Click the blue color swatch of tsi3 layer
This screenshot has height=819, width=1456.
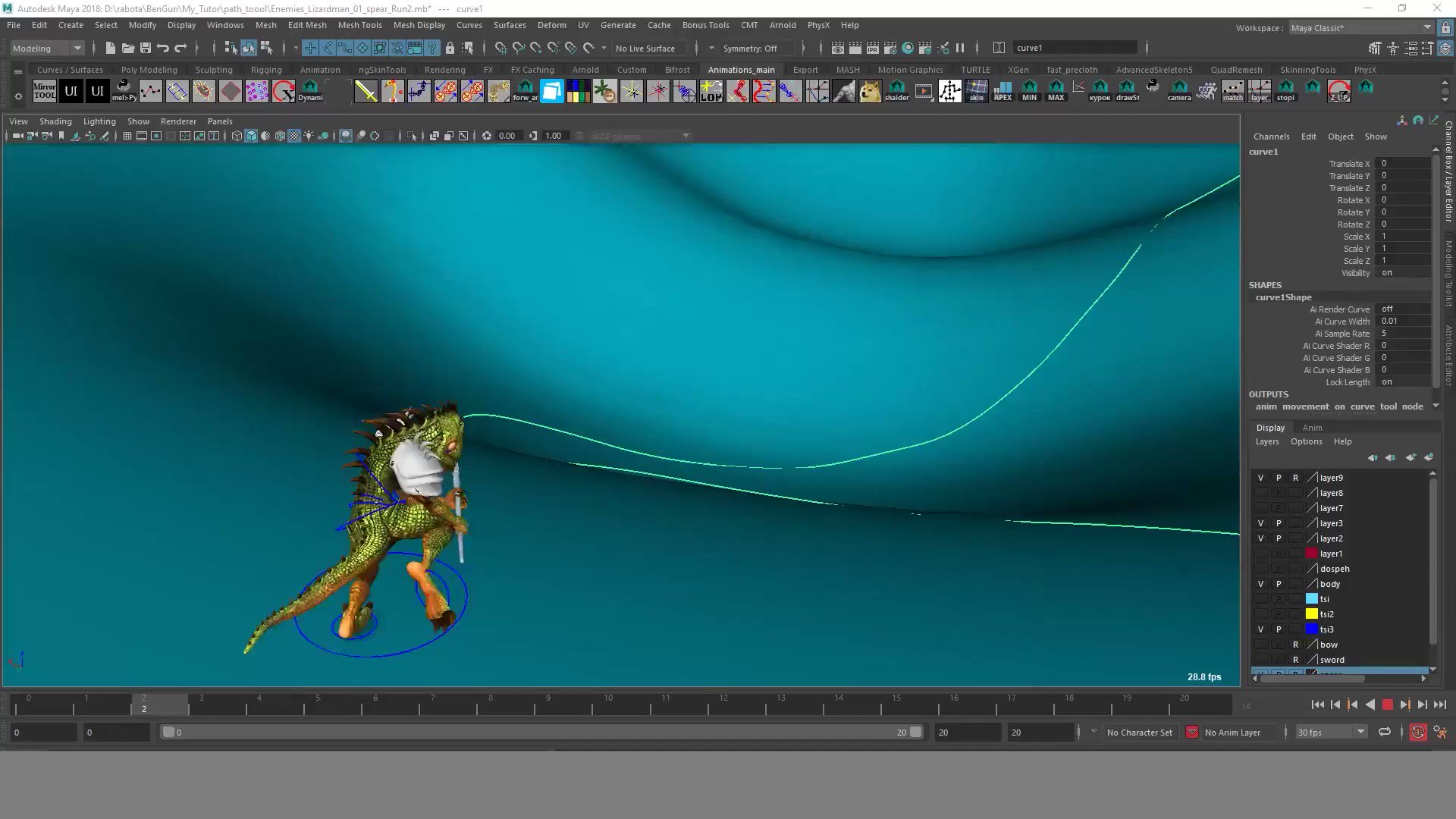point(1311,629)
